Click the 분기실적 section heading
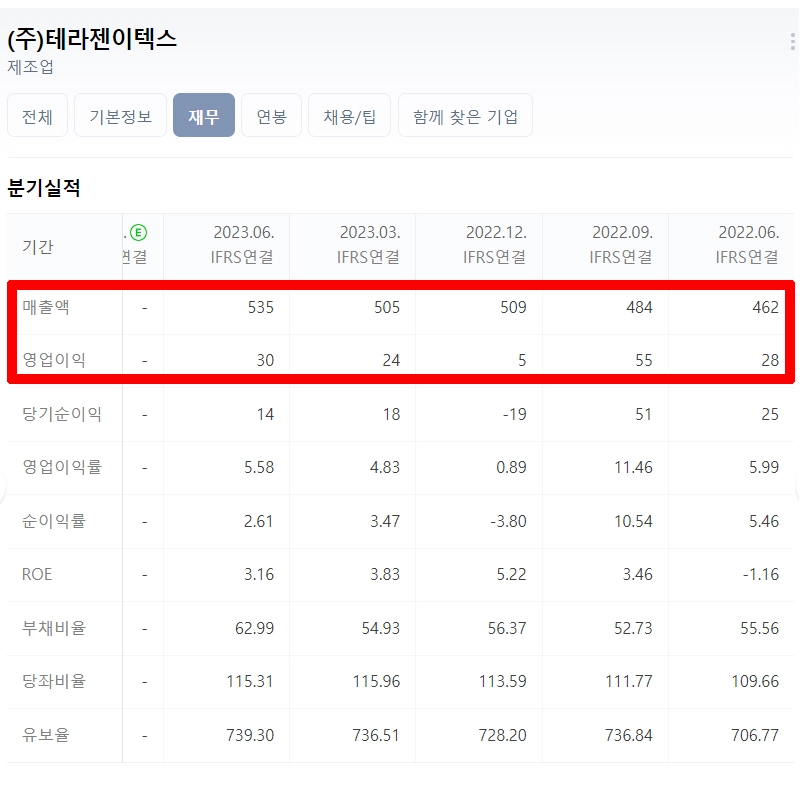Viewport: 800px width, 800px height. 44,188
